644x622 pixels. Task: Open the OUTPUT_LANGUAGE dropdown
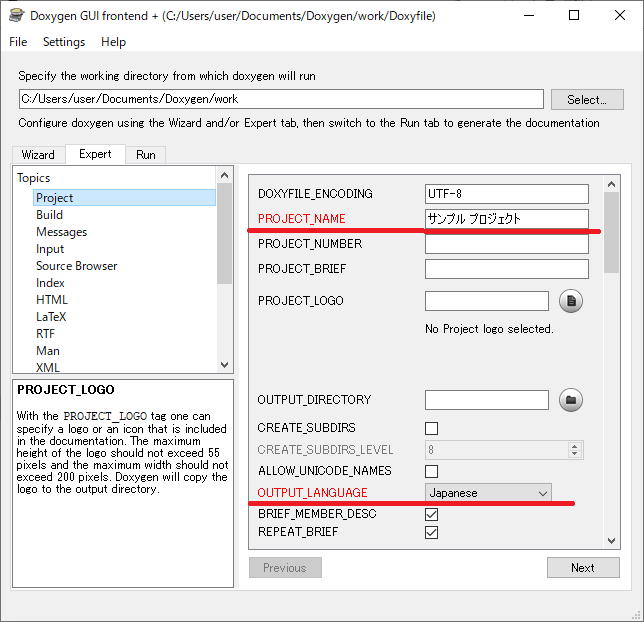pyautogui.click(x=488, y=493)
